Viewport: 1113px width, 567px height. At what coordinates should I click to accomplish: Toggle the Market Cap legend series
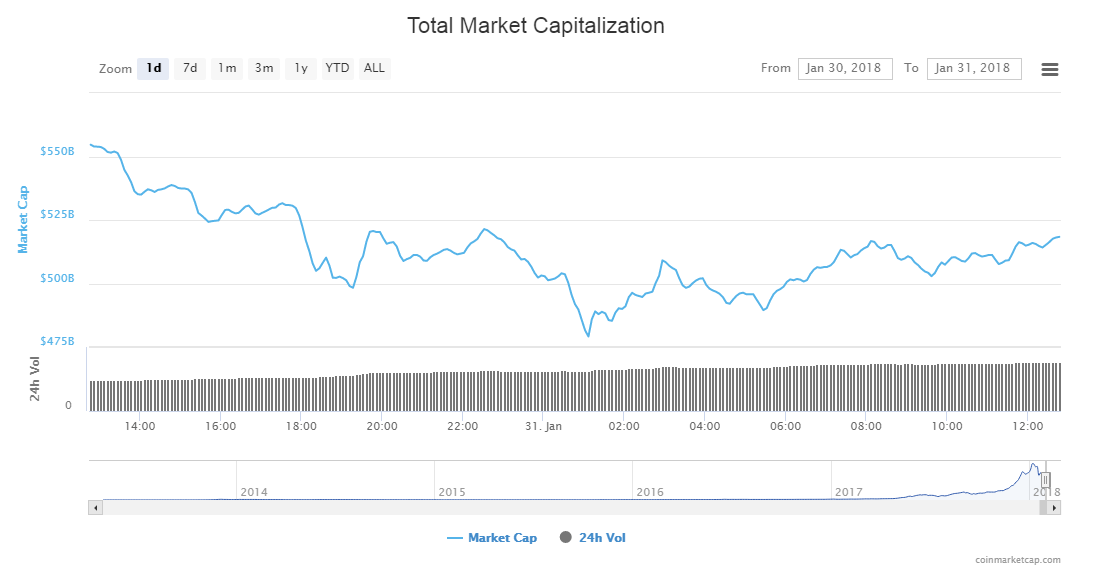(502, 538)
